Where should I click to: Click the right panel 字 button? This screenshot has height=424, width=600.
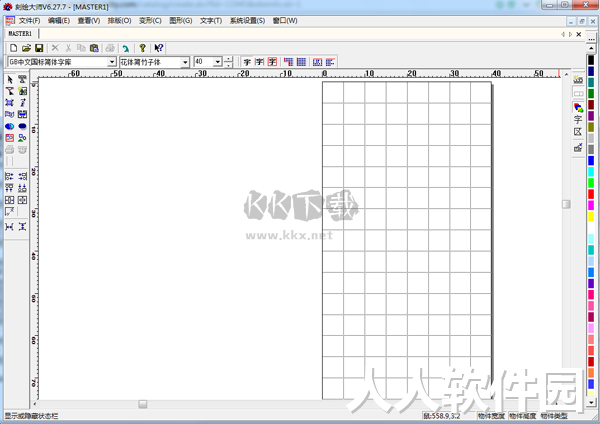click(x=578, y=119)
